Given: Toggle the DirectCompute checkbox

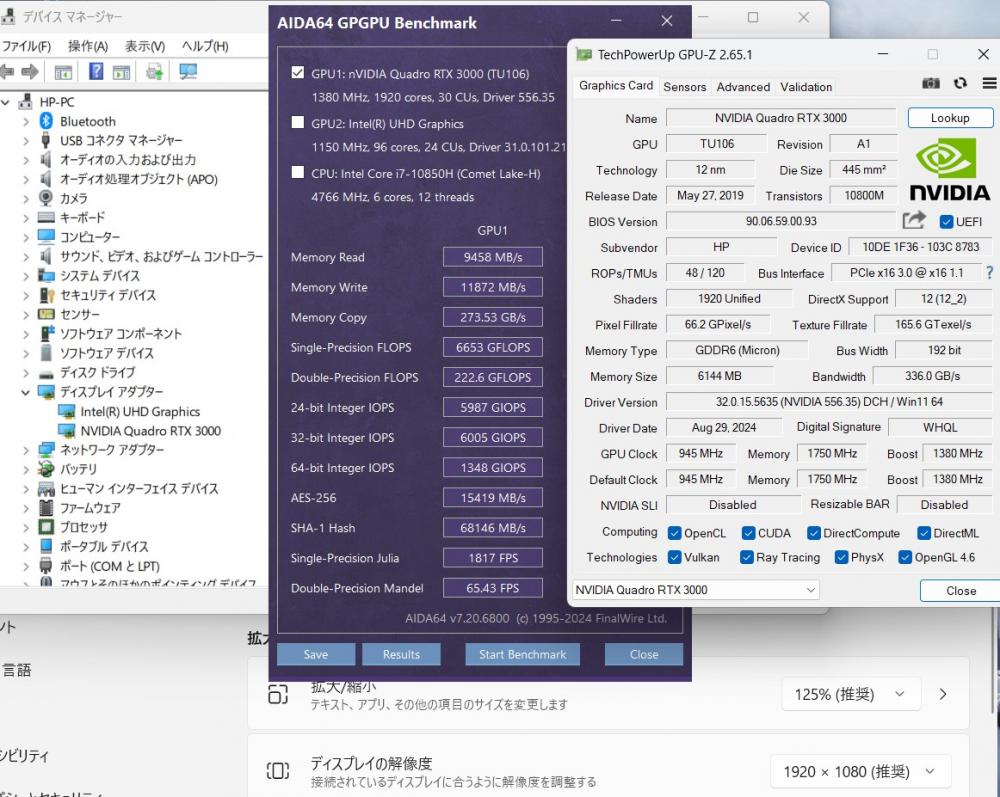Looking at the screenshot, I should pyautogui.click(x=813, y=533).
